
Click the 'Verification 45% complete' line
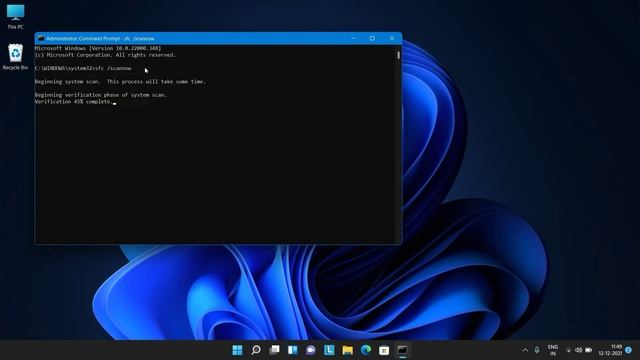pos(73,101)
